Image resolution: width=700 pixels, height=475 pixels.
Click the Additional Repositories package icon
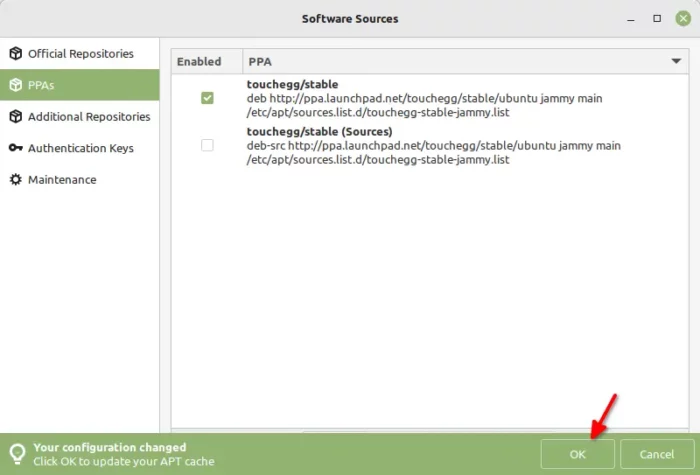[x=16, y=117]
